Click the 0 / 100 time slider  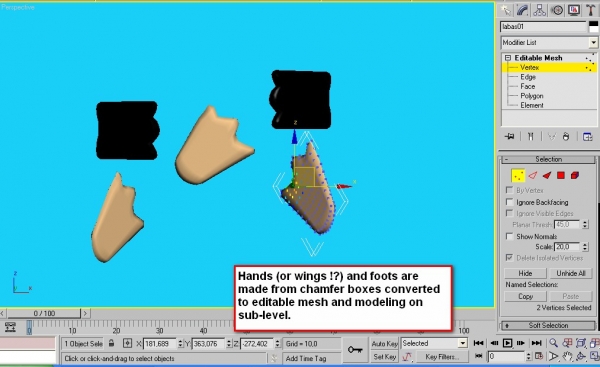coord(44,313)
